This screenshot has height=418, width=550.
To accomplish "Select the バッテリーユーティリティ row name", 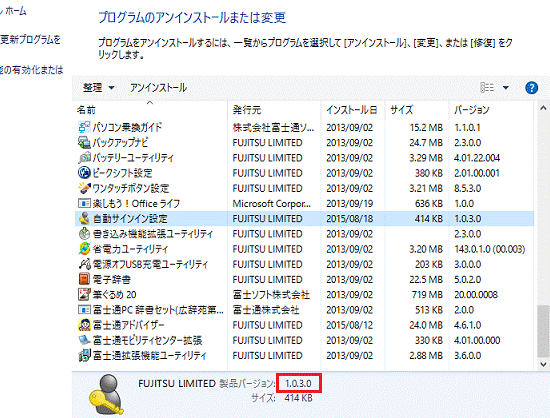I will tap(133, 158).
